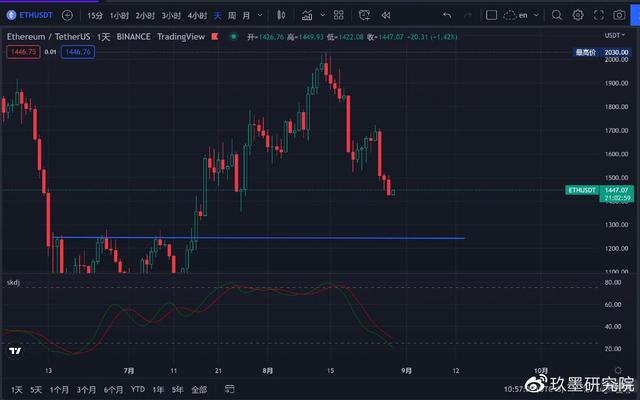The height and width of the screenshot is (400, 640).
Task: Click the quick search magnifier icon
Action: click(557, 16)
